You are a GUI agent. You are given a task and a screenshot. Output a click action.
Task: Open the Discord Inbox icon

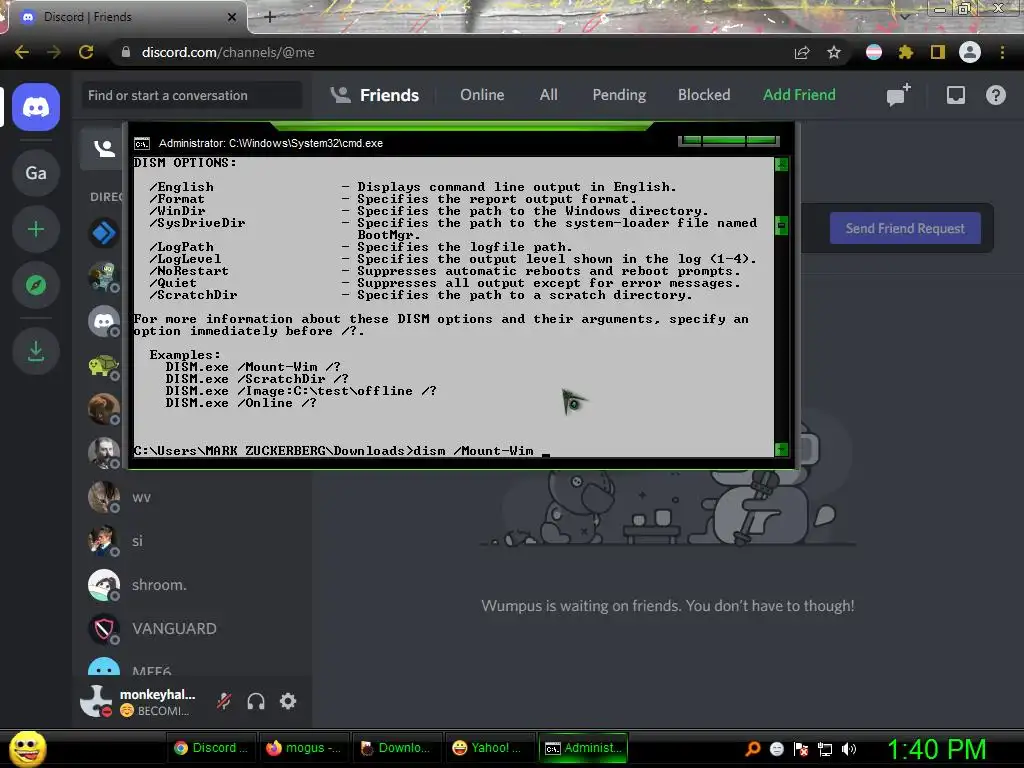[955, 95]
